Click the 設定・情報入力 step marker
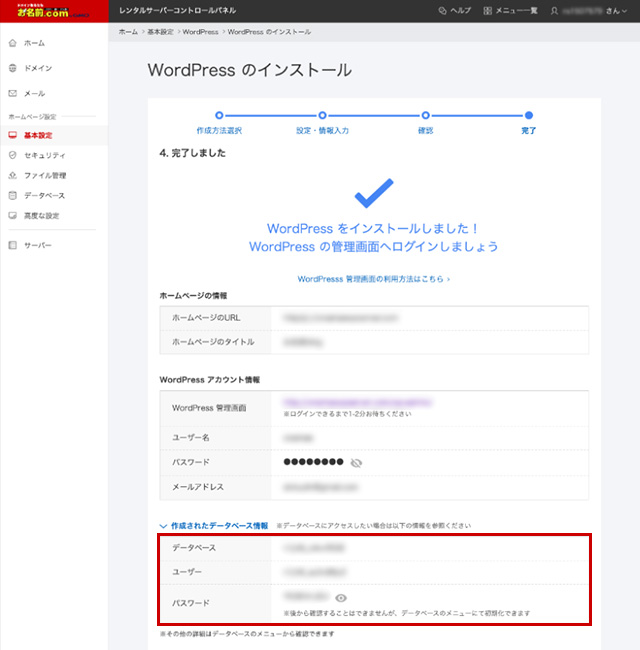640x650 pixels. tap(322, 115)
